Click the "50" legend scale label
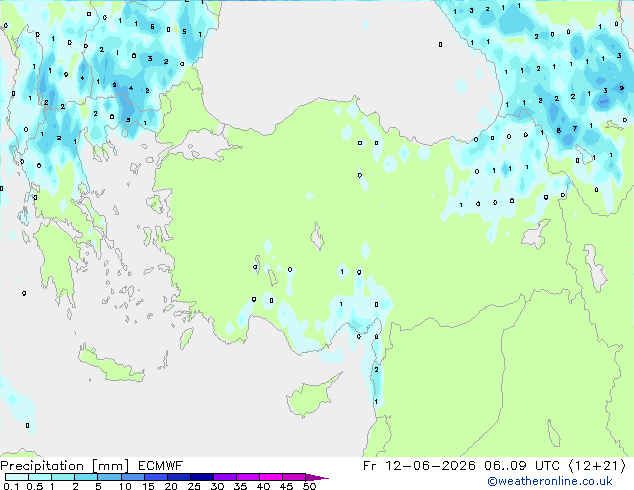This screenshot has height=490, width=634. tap(309, 486)
